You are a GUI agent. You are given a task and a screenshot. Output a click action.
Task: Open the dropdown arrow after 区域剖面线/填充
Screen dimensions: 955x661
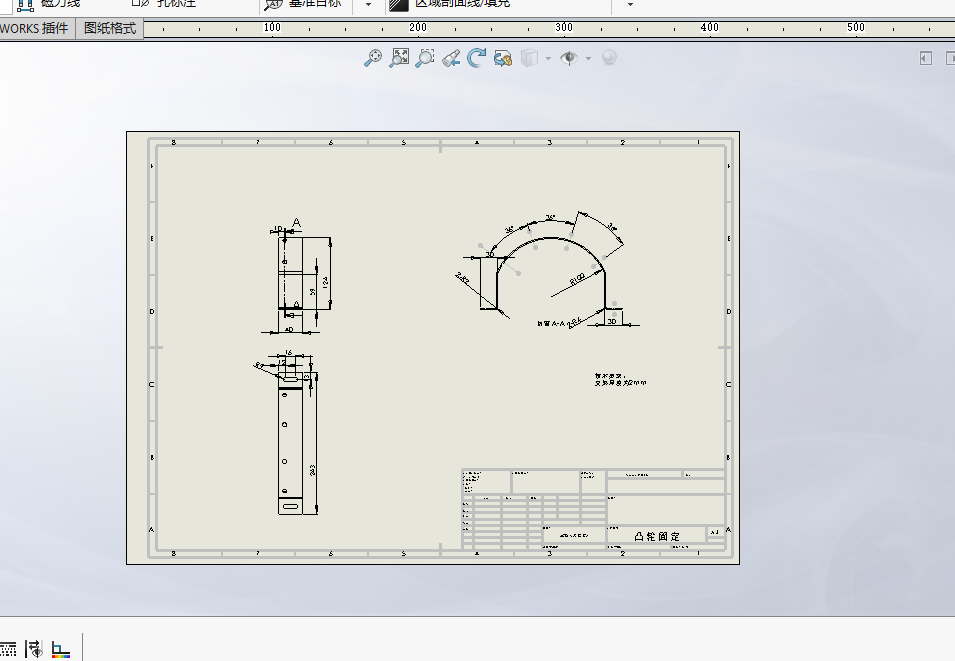coord(629,4)
